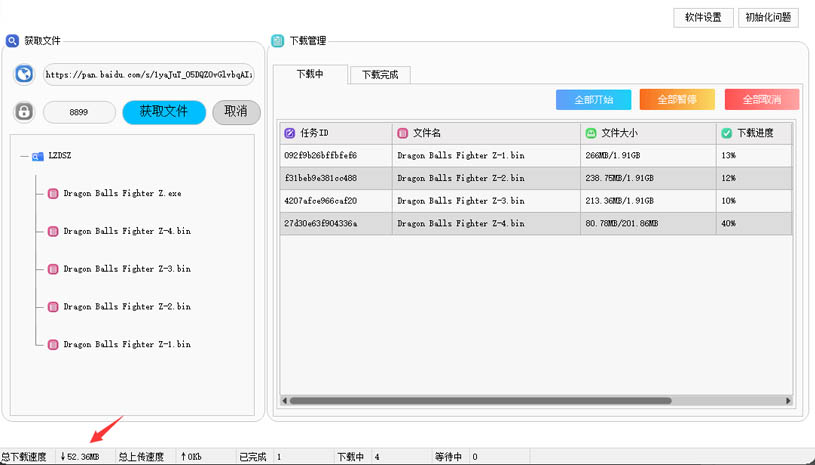Click the 全部暂停 pause all button
This screenshot has width=815, height=465.
tap(677, 100)
